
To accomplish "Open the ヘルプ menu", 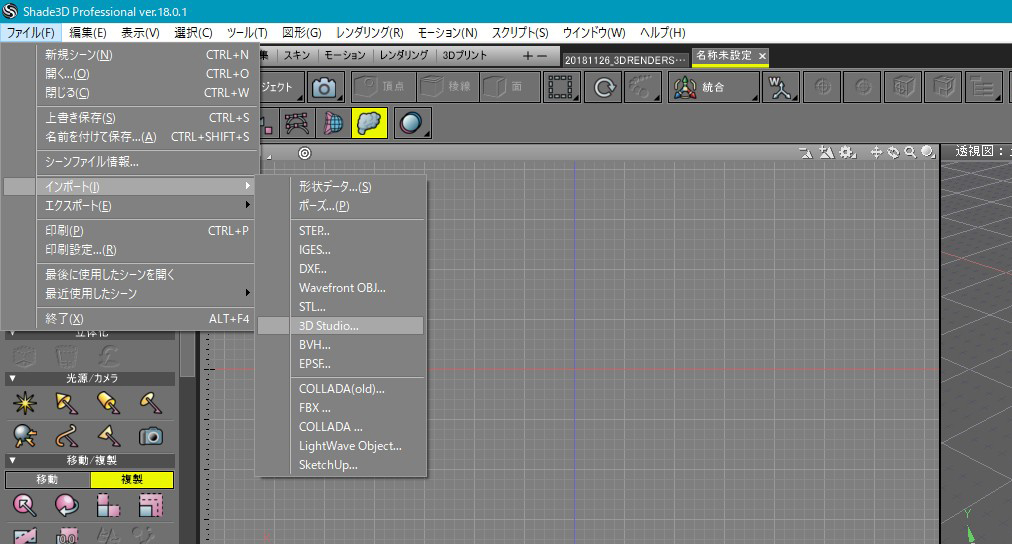I will tap(662, 32).
